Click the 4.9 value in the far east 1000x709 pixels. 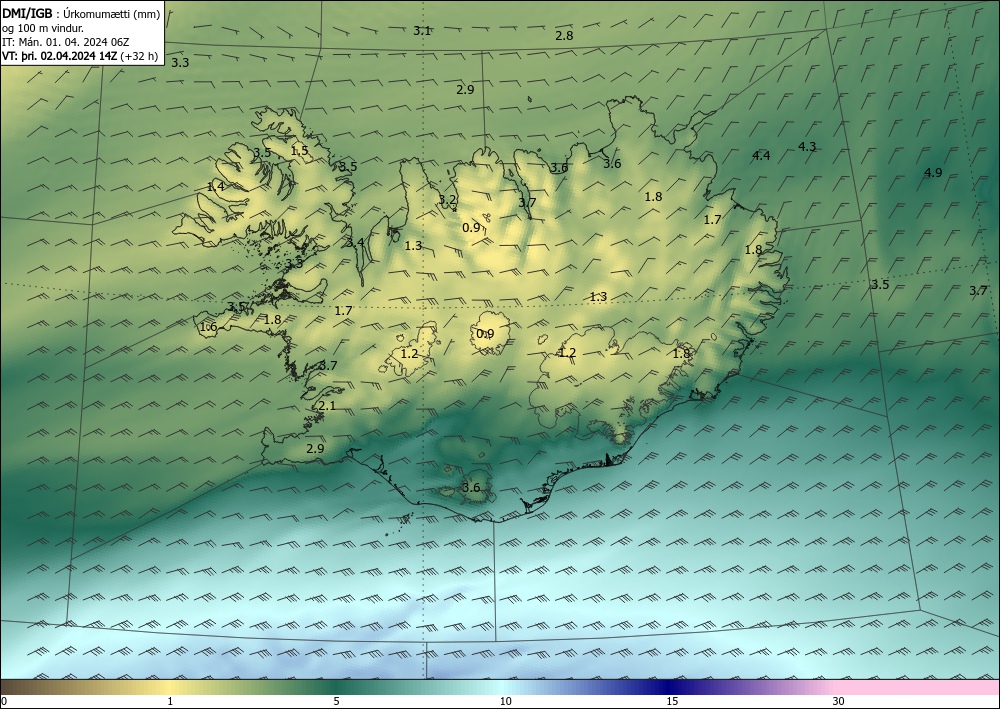pyautogui.click(x=933, y=173)
